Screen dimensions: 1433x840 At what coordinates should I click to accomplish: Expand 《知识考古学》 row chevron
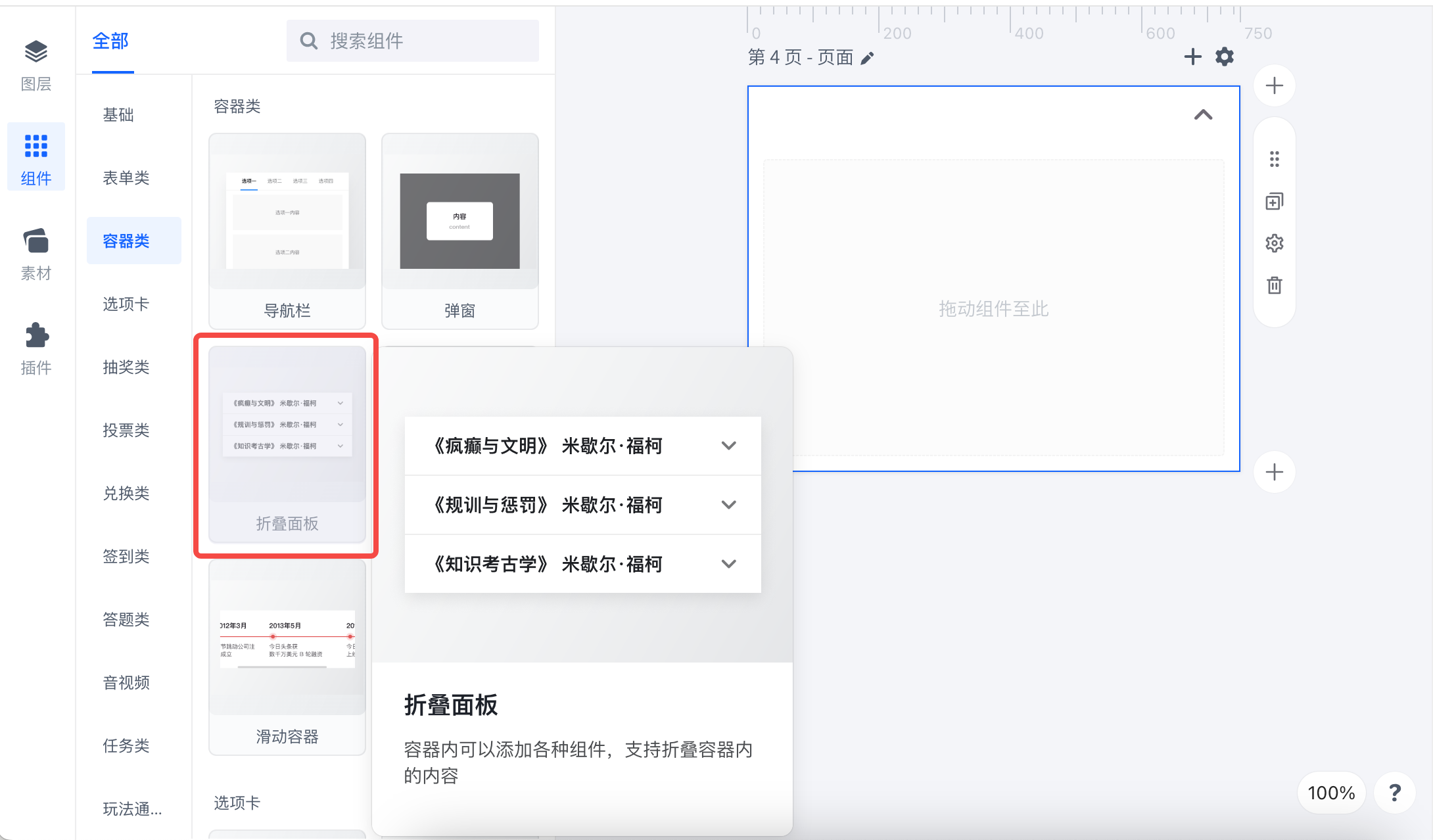coord(728,564)
